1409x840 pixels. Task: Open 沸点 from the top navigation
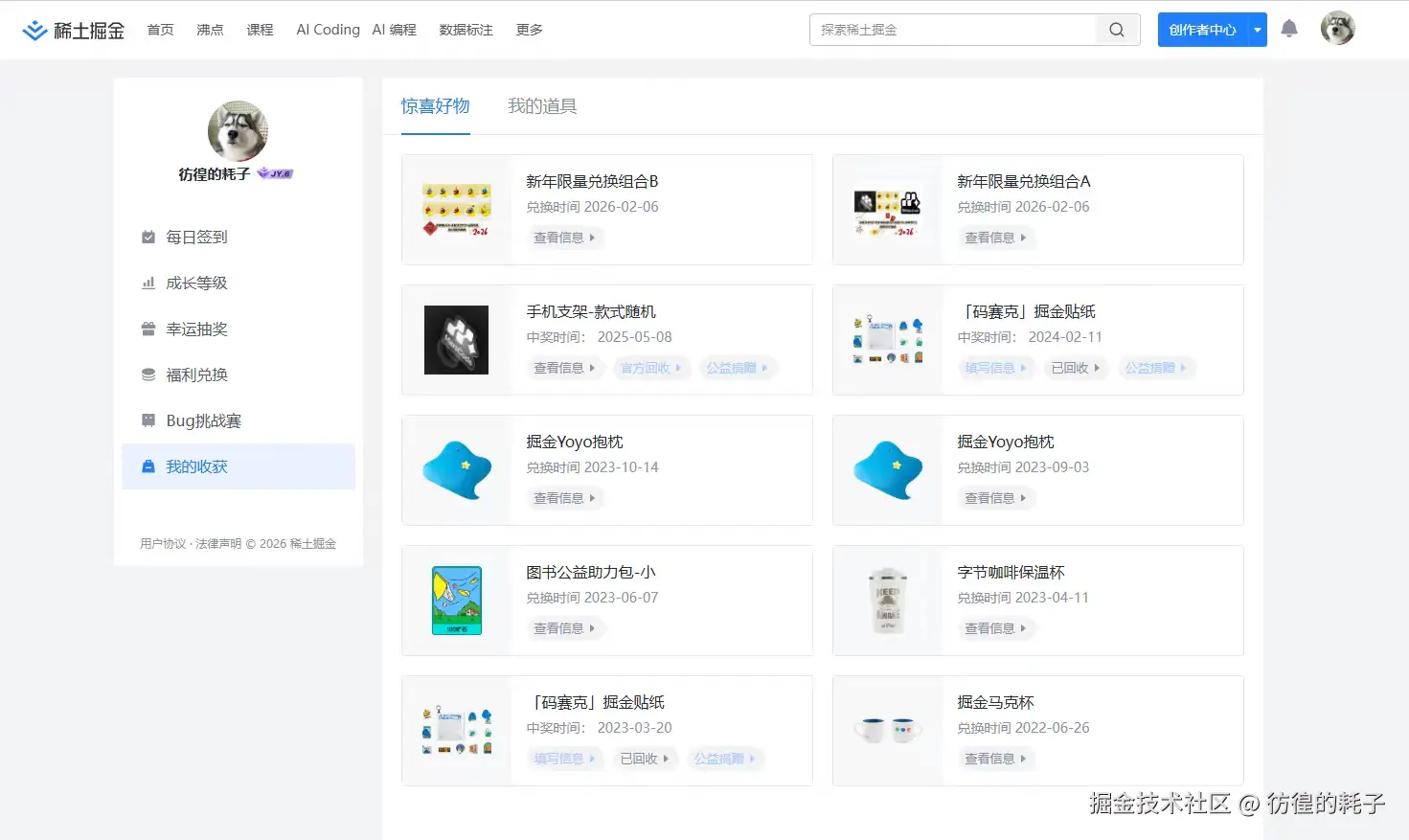210,30
